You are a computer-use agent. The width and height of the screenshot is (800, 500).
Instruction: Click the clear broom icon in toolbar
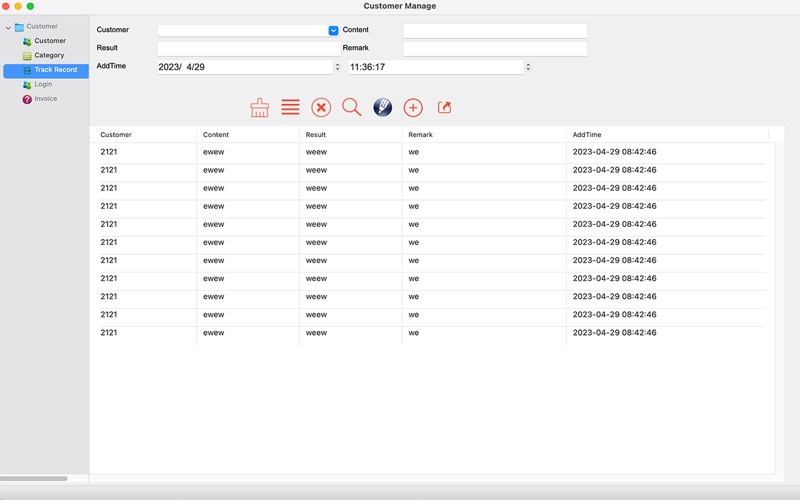tap(259, 108)
